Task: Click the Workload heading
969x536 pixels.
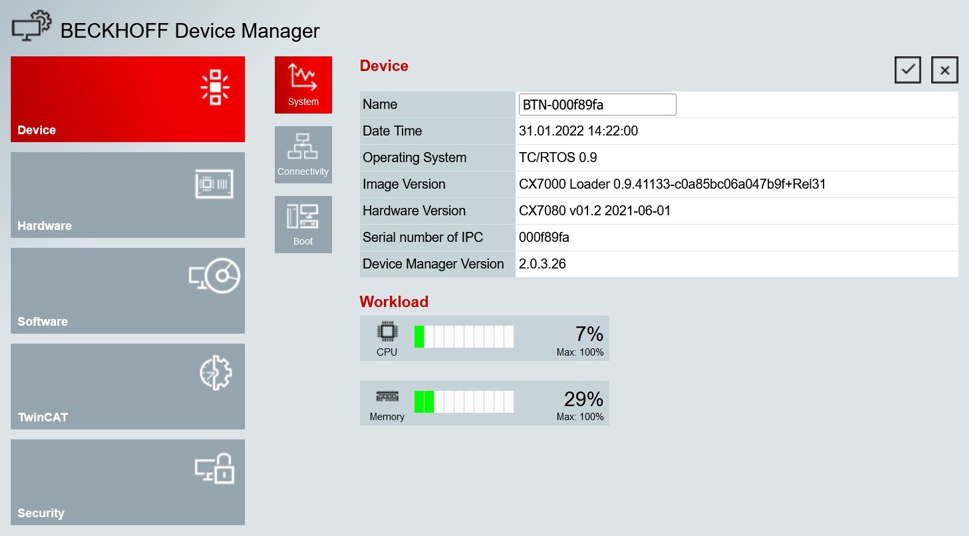Action: (x=394, y=302)
